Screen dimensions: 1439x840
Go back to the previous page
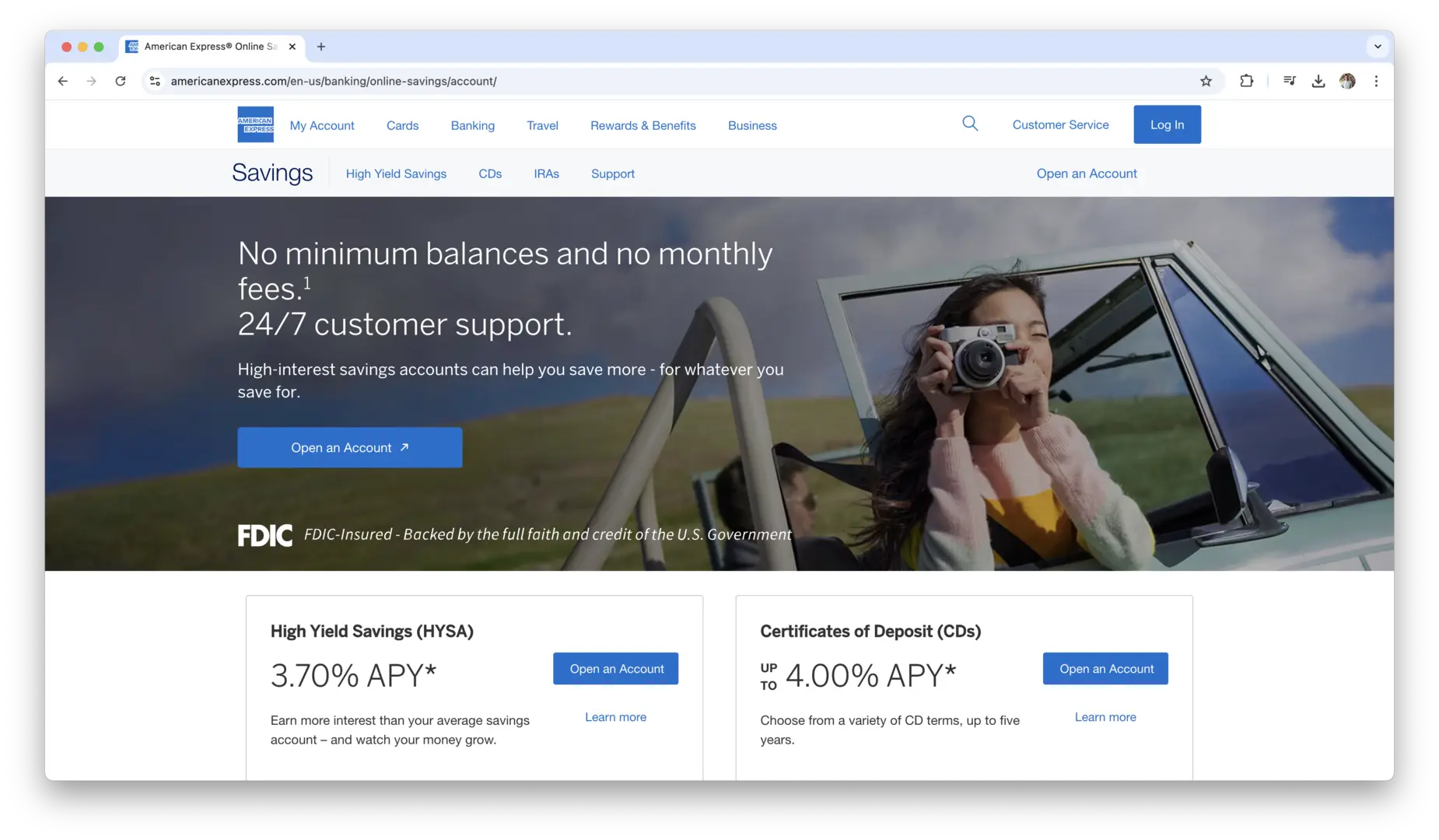tap(63, 81)
